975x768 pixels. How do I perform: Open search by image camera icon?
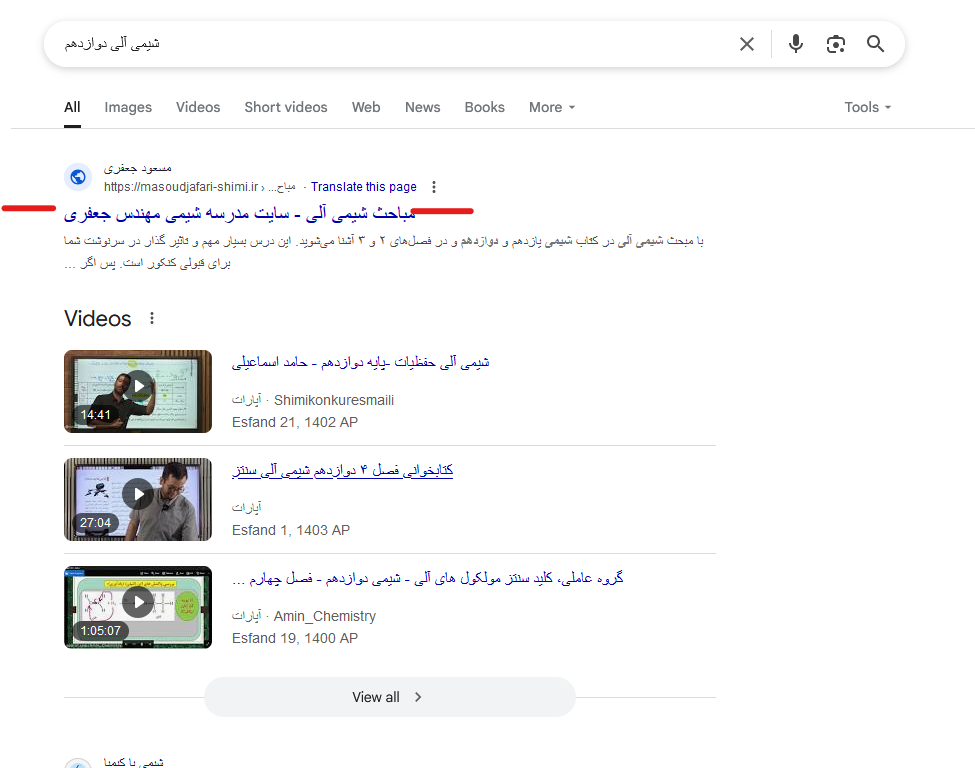pyautogui.click(x=836, y=44)
